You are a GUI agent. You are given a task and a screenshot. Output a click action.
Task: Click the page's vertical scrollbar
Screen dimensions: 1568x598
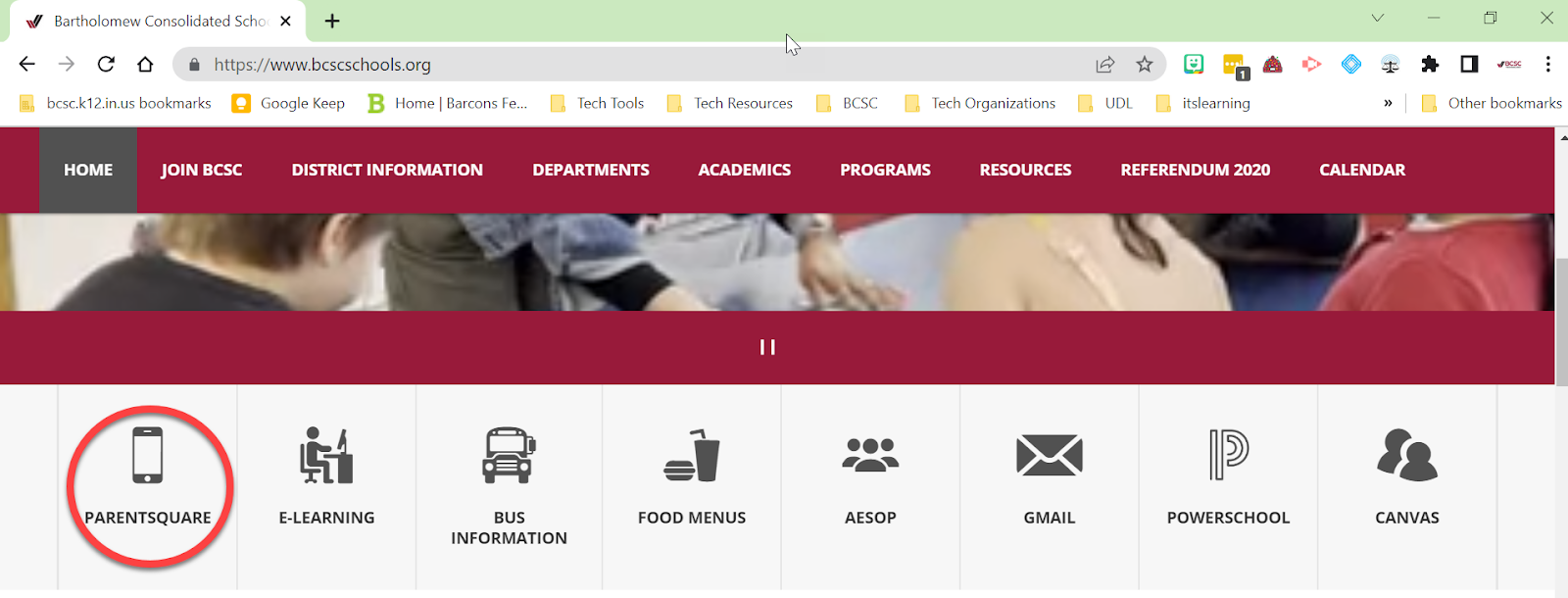tap(1561, 324)
